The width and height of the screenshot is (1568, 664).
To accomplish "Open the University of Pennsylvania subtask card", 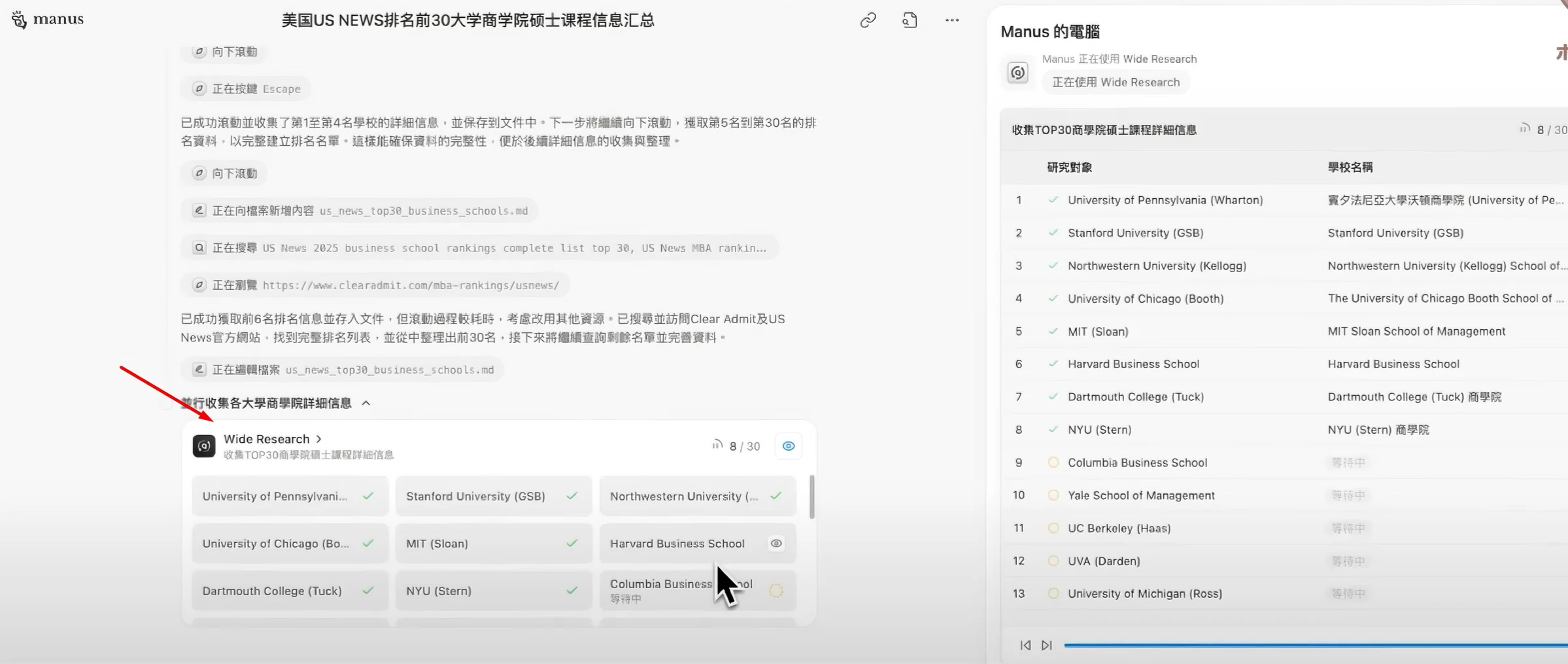I will click(290, 496).
